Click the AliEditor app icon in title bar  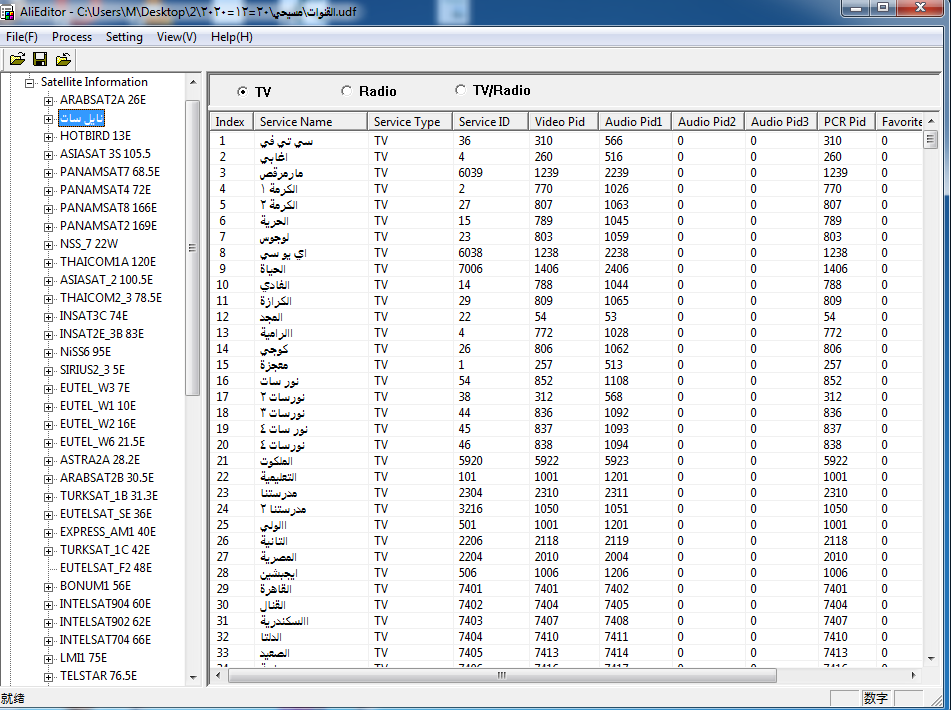point(7,11)
